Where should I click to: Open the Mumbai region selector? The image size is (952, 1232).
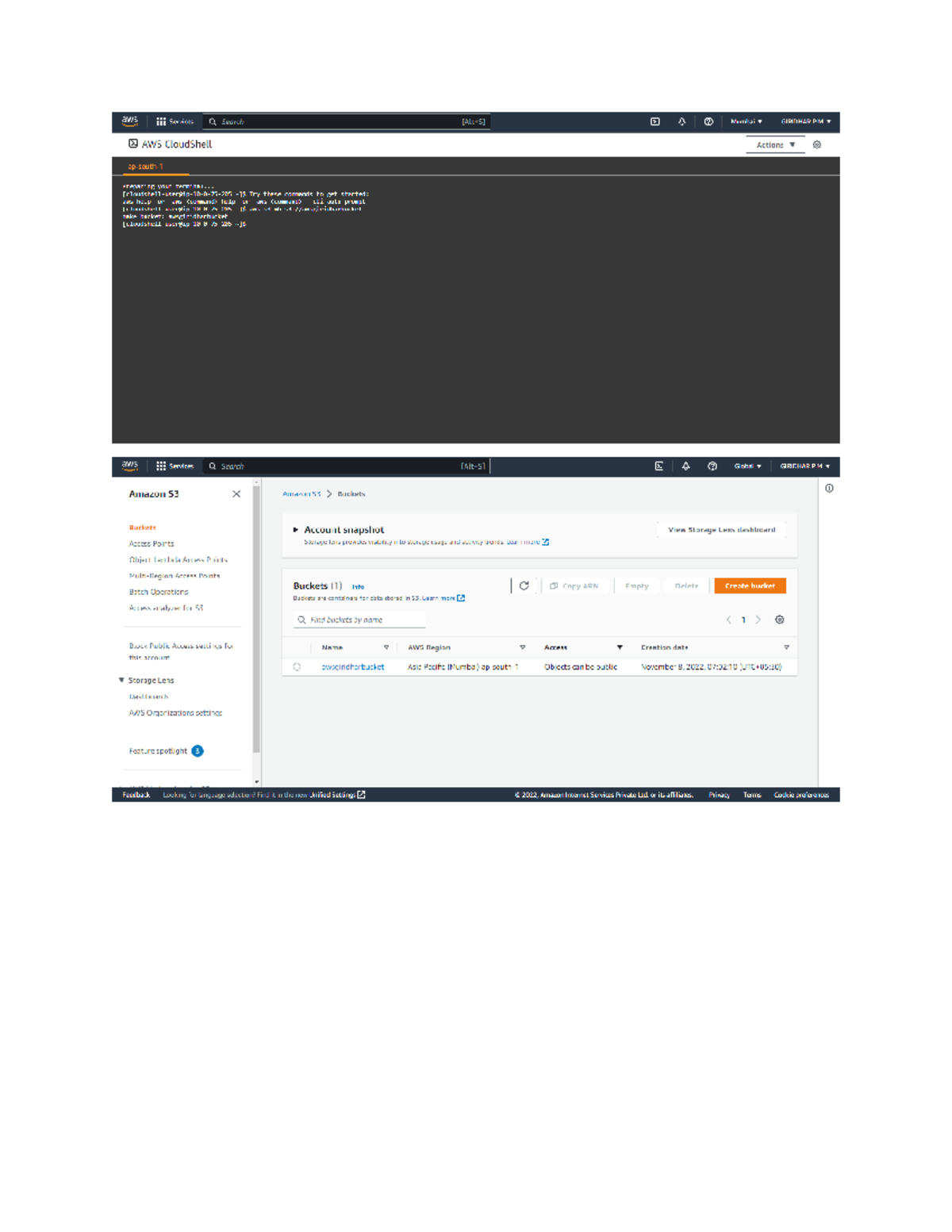747,122
